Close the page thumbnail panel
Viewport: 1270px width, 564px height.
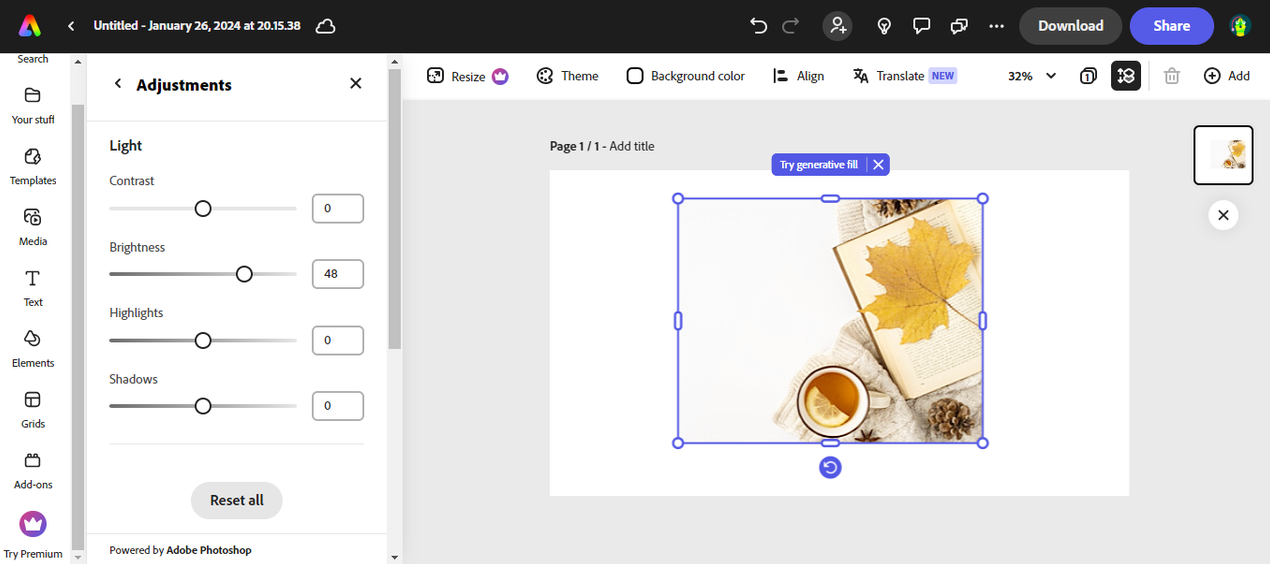[x=1223, y=215]
